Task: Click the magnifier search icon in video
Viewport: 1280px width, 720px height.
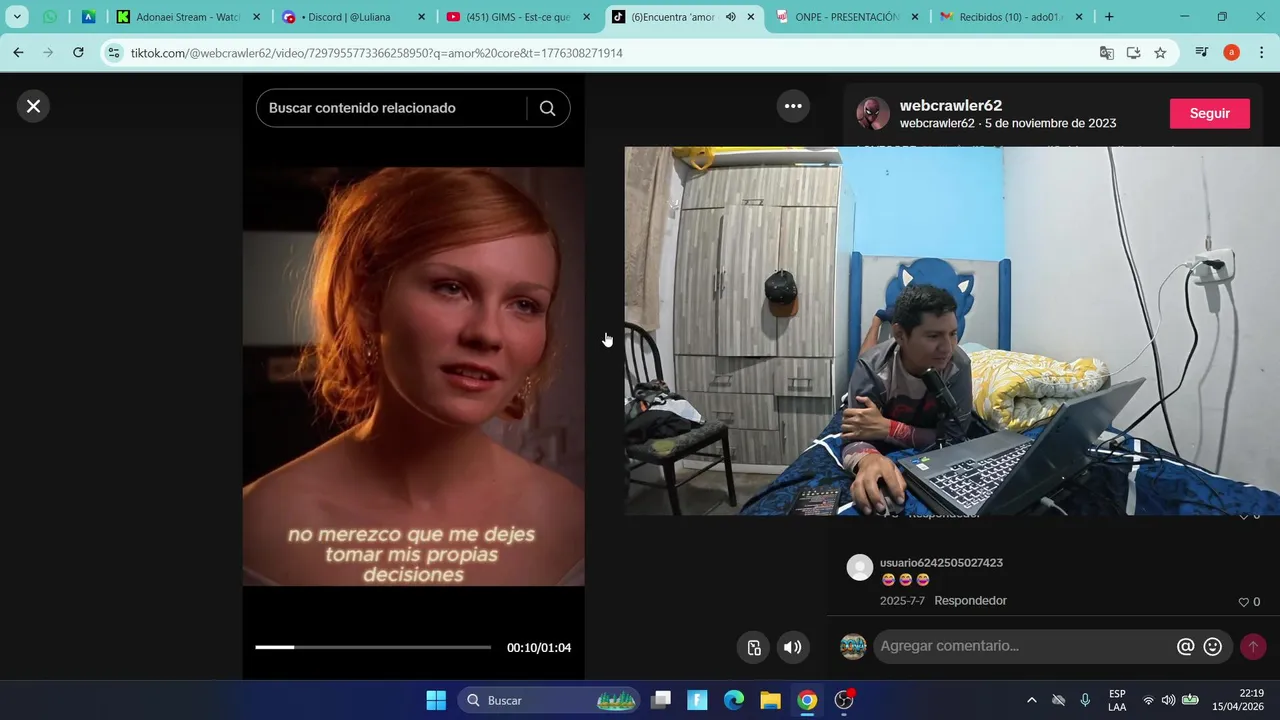Action: (547, 108)
